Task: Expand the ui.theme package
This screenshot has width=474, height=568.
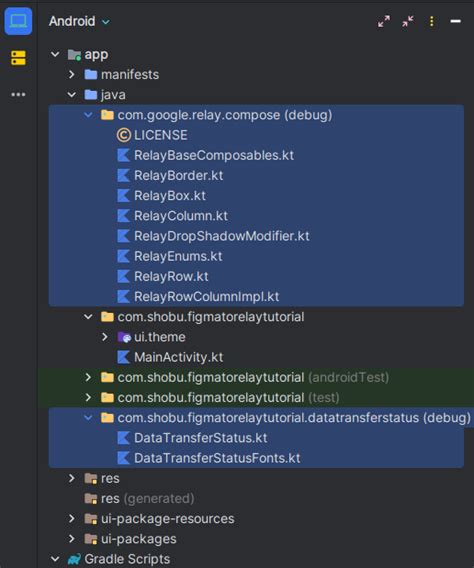Action: [x=105, y=337]
